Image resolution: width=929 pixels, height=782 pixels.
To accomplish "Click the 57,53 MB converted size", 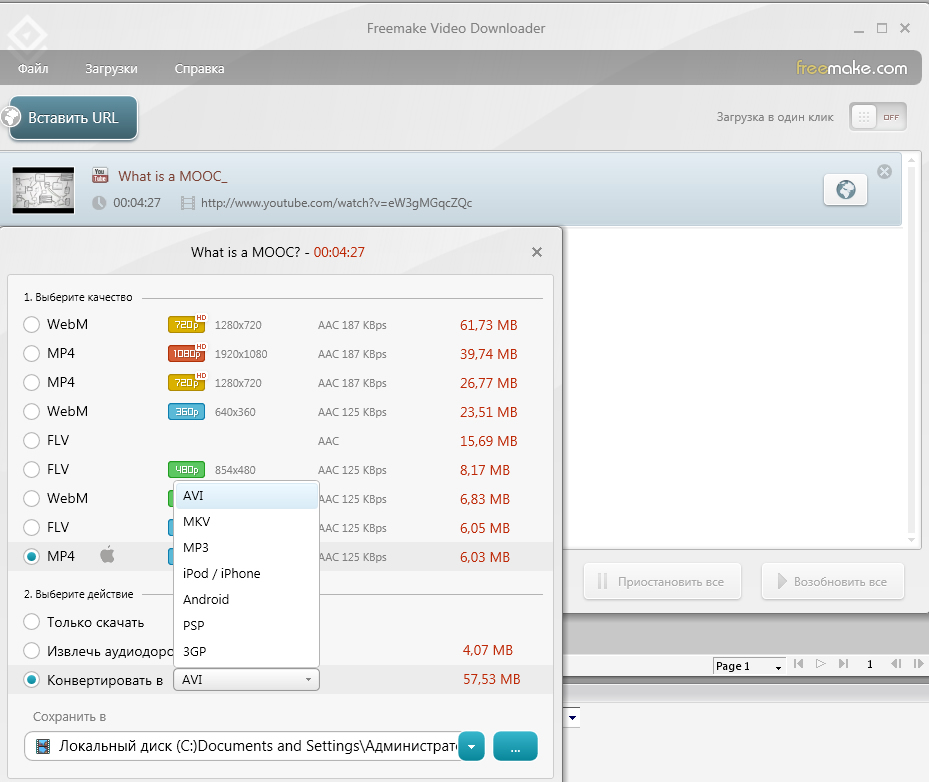I will pyautogui.click(x=492, y=680).
